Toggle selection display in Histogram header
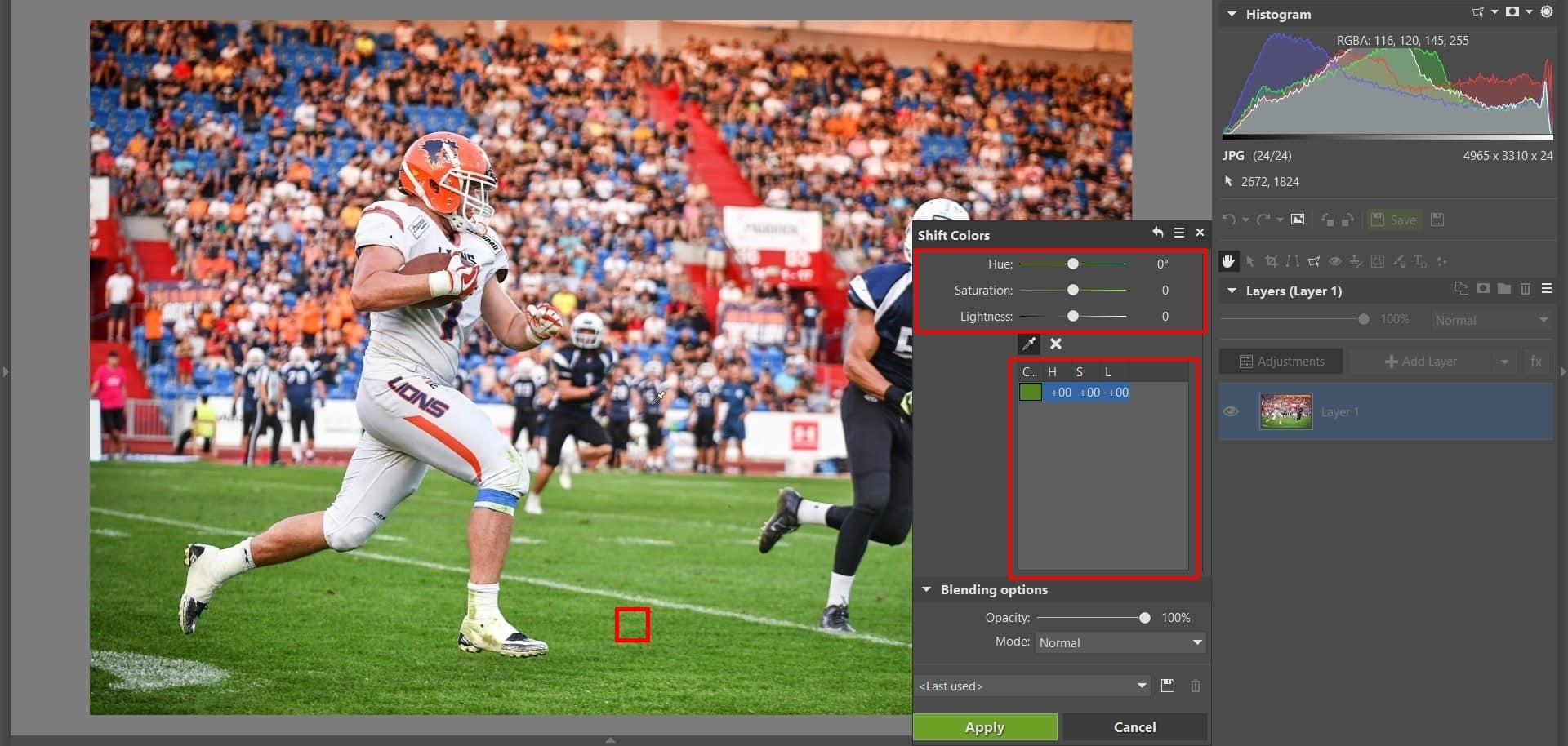The image size is (1568, 746). 1478,12
